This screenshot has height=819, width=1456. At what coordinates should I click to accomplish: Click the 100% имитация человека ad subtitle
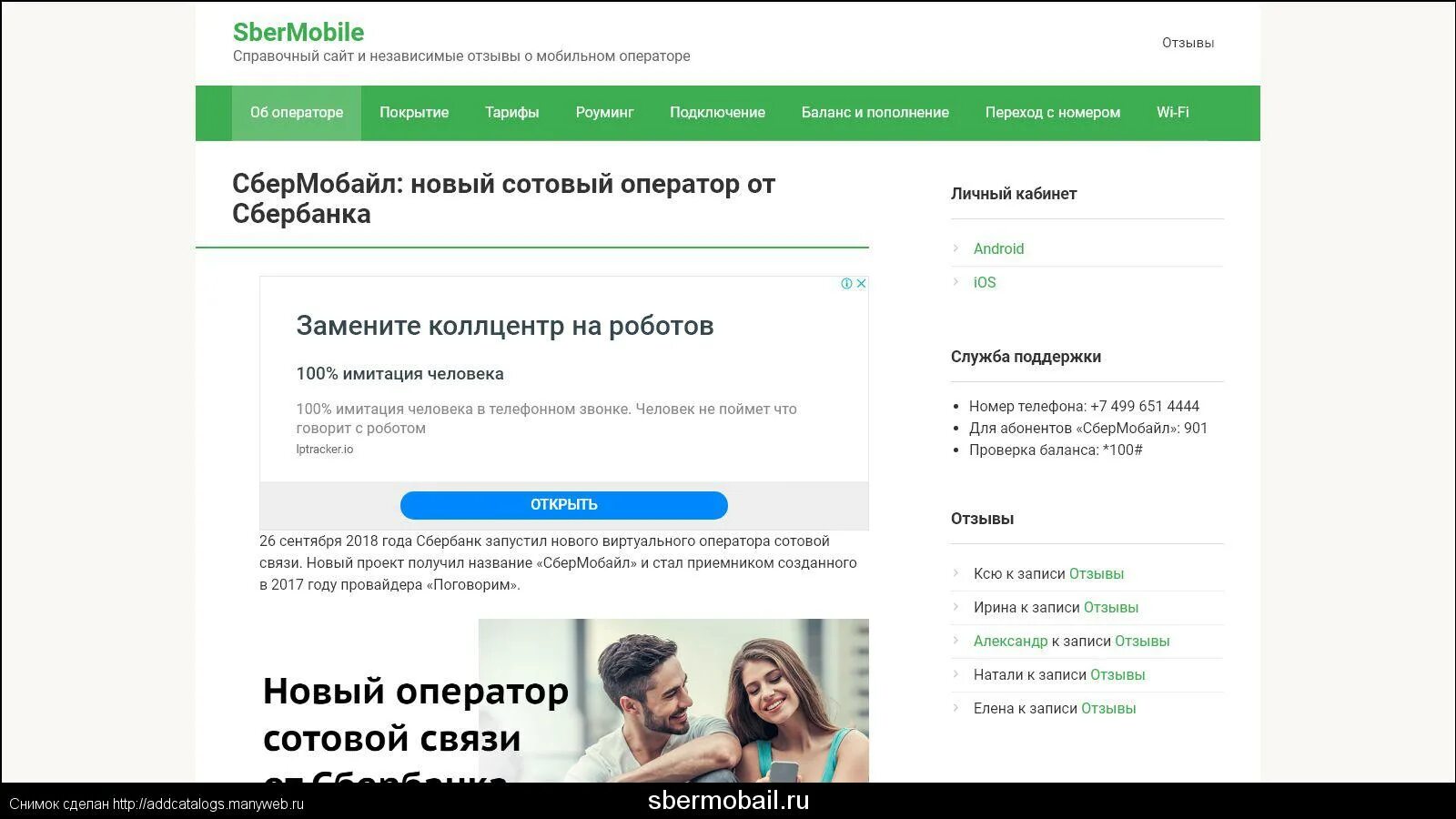click(399, 374)
